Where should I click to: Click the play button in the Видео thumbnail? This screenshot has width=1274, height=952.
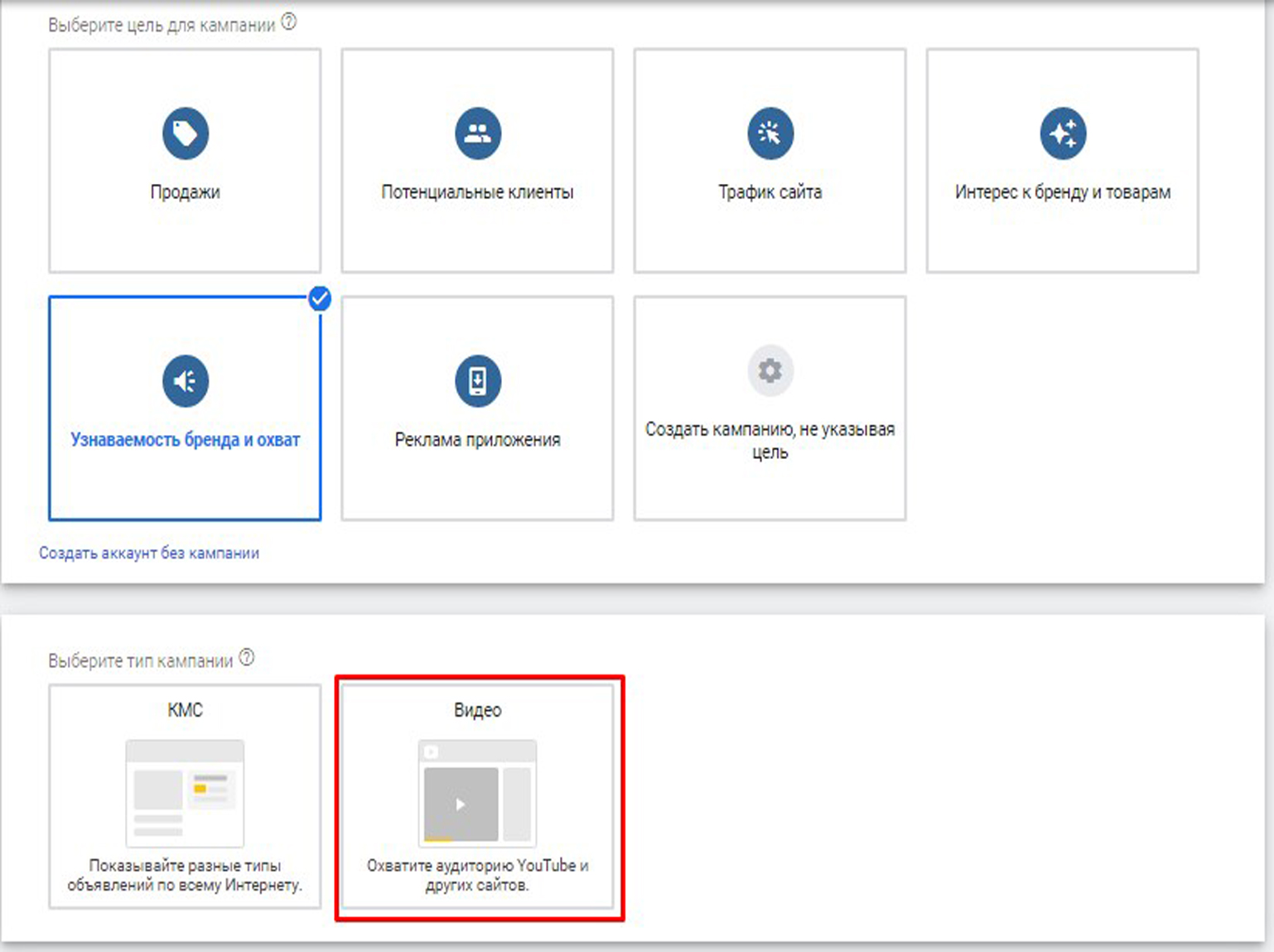pos(461,804)
